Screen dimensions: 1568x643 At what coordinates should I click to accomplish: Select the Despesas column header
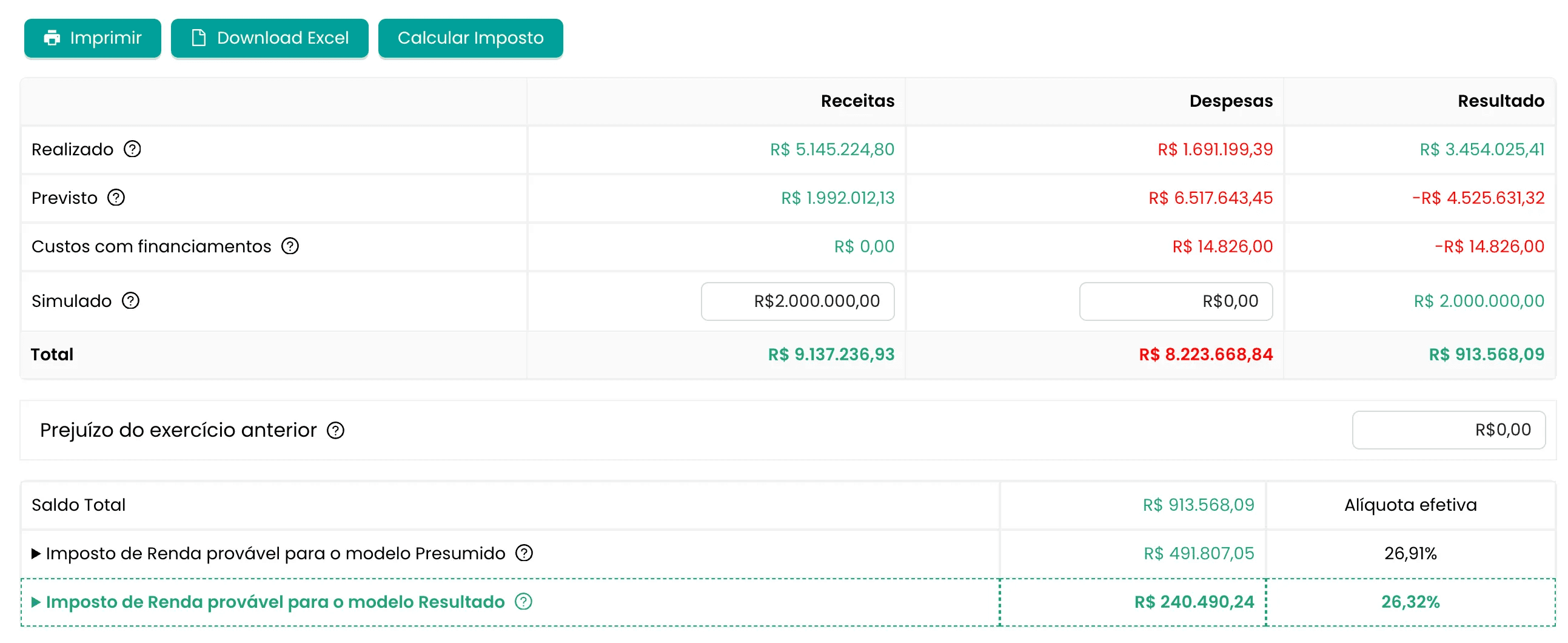tap(1231, 101)
